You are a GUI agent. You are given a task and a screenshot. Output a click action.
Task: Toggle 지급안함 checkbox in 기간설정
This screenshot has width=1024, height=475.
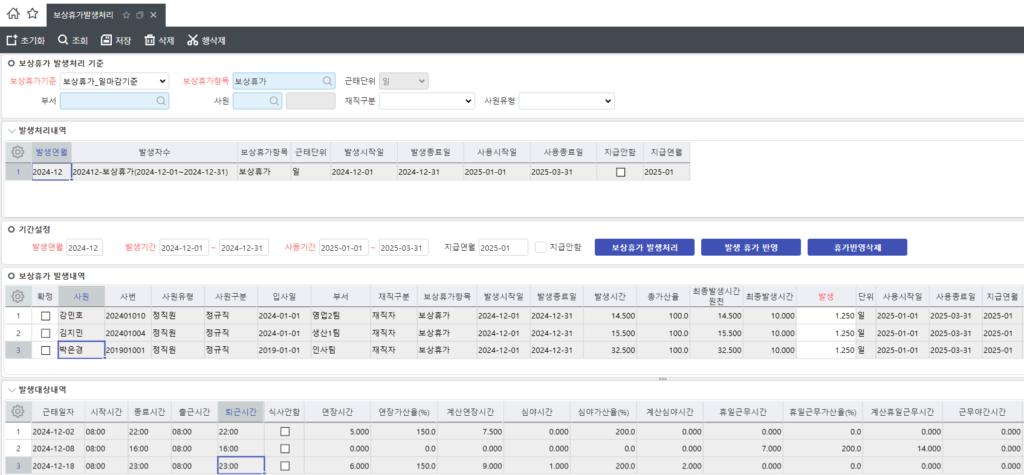coord(540,248)
